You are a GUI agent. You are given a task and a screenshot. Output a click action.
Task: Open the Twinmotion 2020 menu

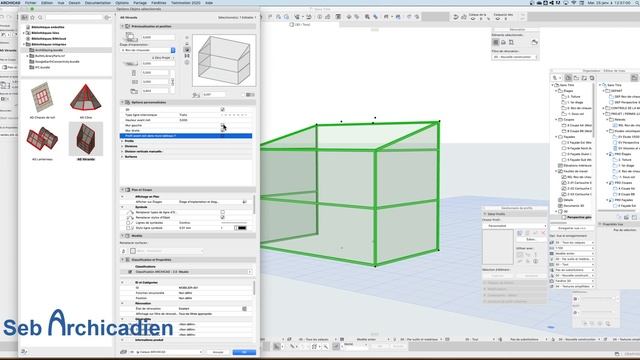[186, 2]
